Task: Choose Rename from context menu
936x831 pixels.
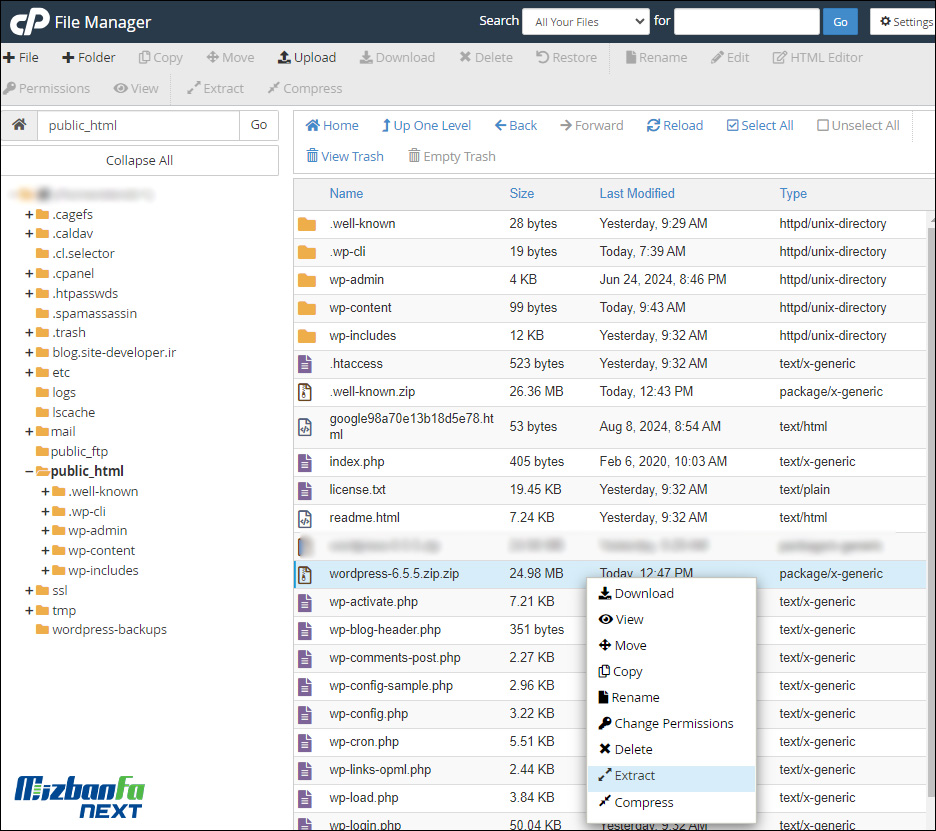Action: tap(671, 697)
